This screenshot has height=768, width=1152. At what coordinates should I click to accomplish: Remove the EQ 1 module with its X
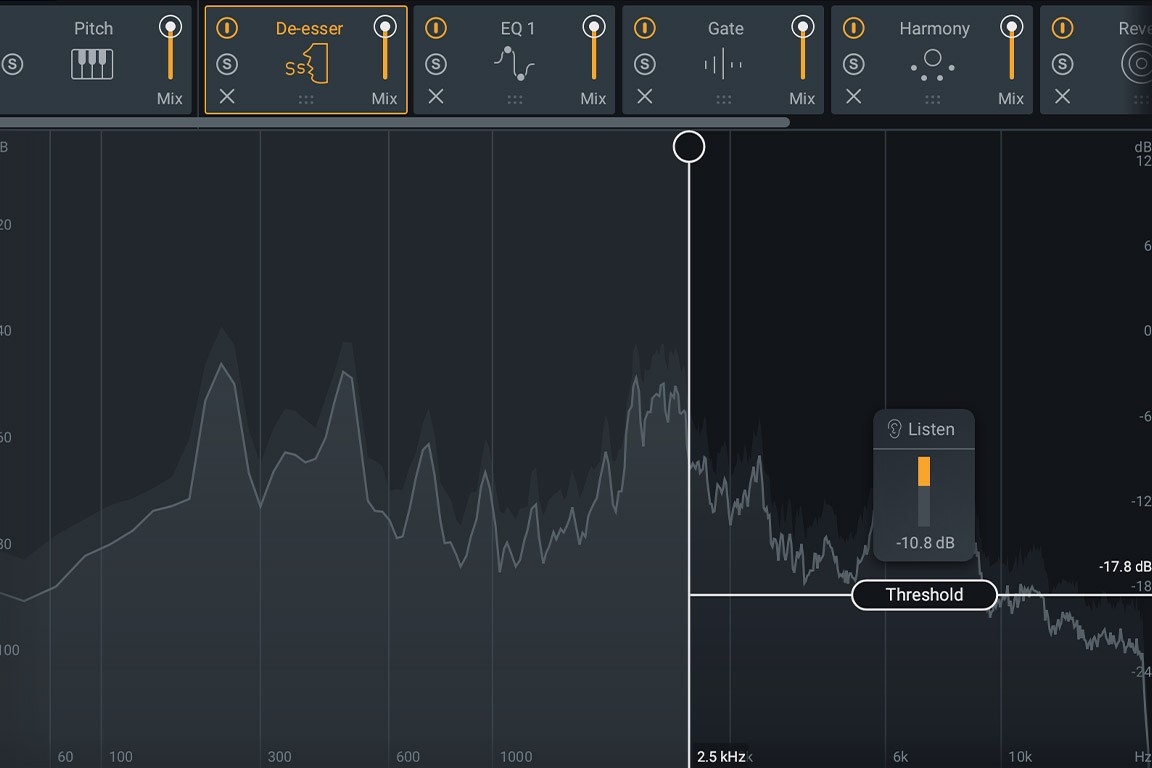pos(435,97)
